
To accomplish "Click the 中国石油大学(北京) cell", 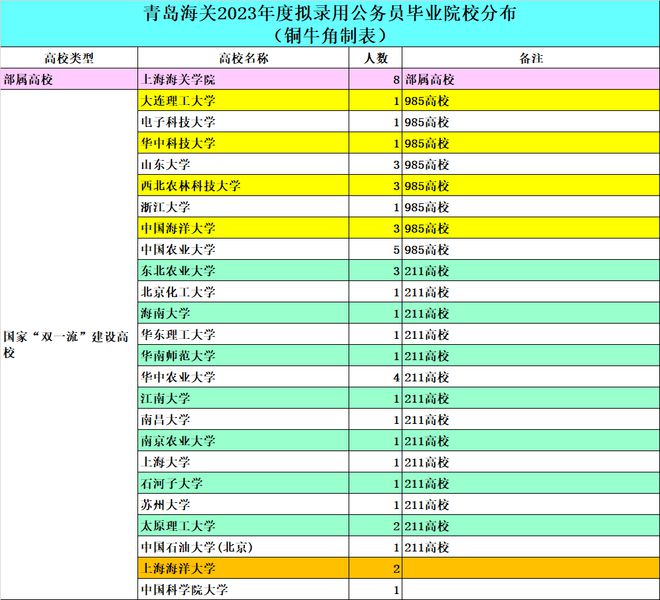I will (x=243, y=547).
